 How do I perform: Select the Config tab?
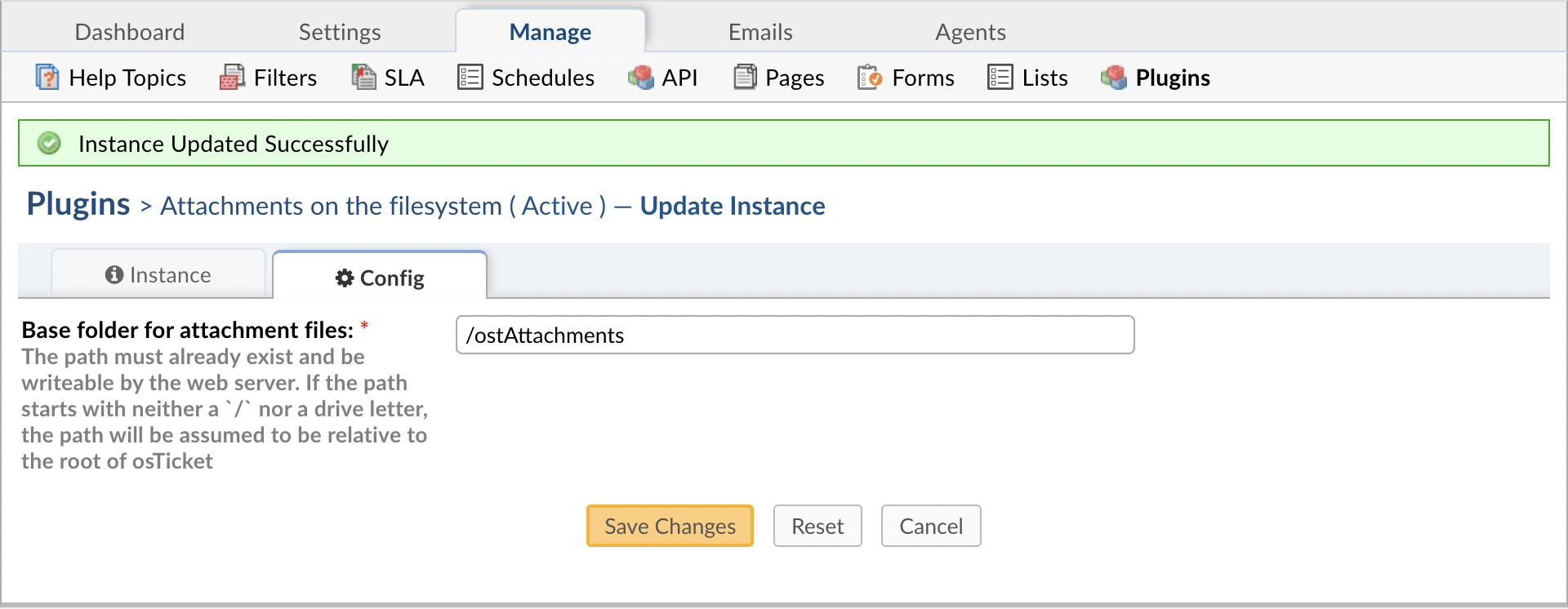click(x=380, y=278)
